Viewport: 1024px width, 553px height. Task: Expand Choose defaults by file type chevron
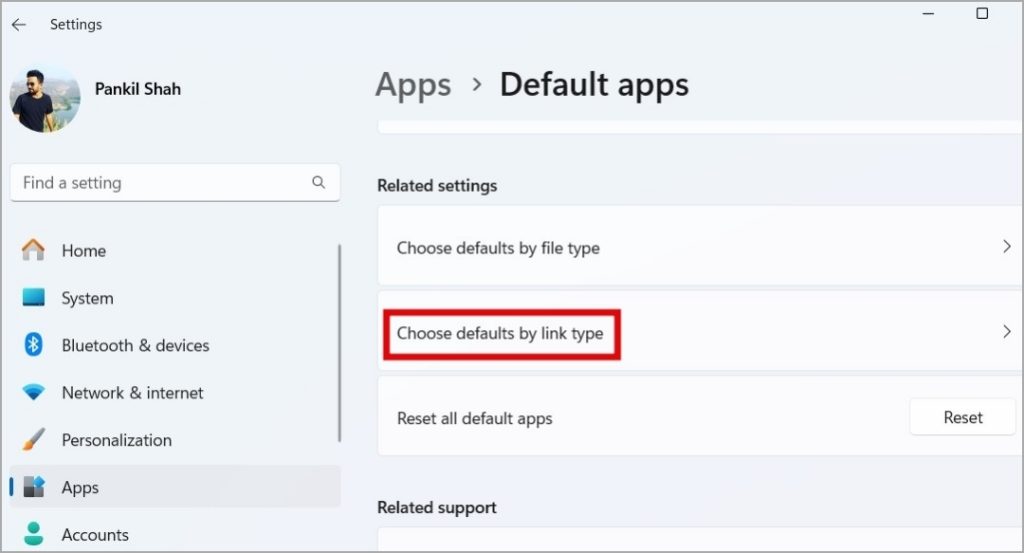pyautogui.click(x=1006, y=247)
